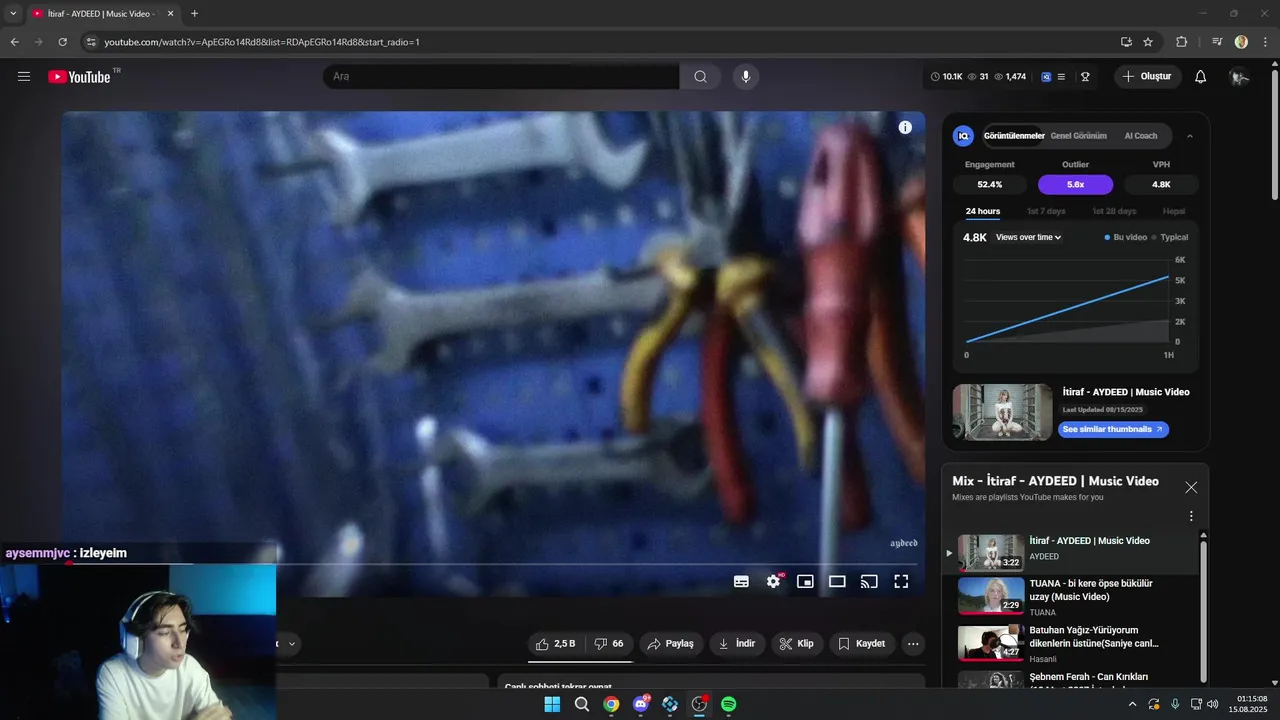The width and height of the screenshot is (1280, 720).
Task: Open the YouTube account avatar menu
Action: 1239,76
